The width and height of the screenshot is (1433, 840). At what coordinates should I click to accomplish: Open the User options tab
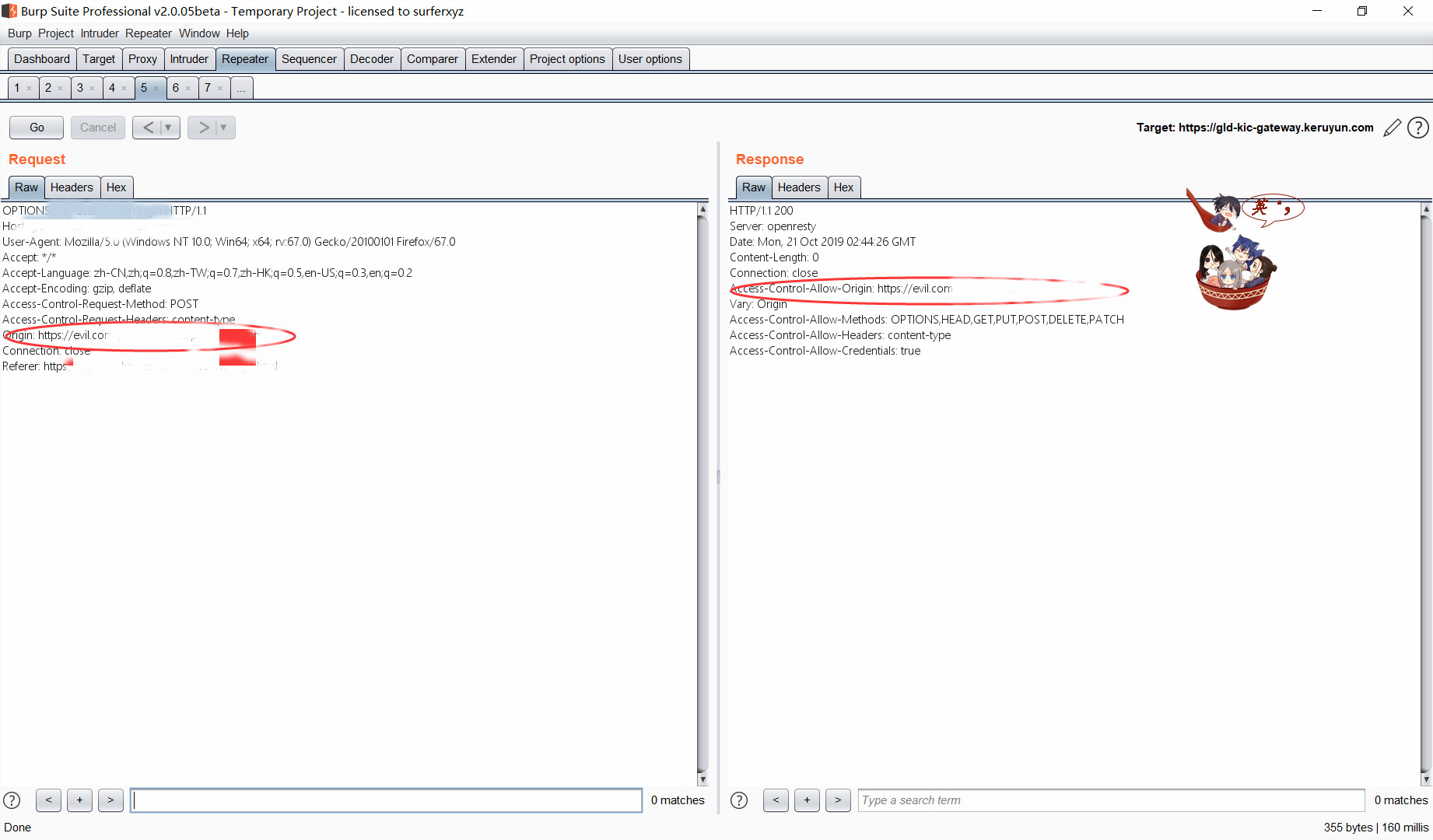point(650,59)
